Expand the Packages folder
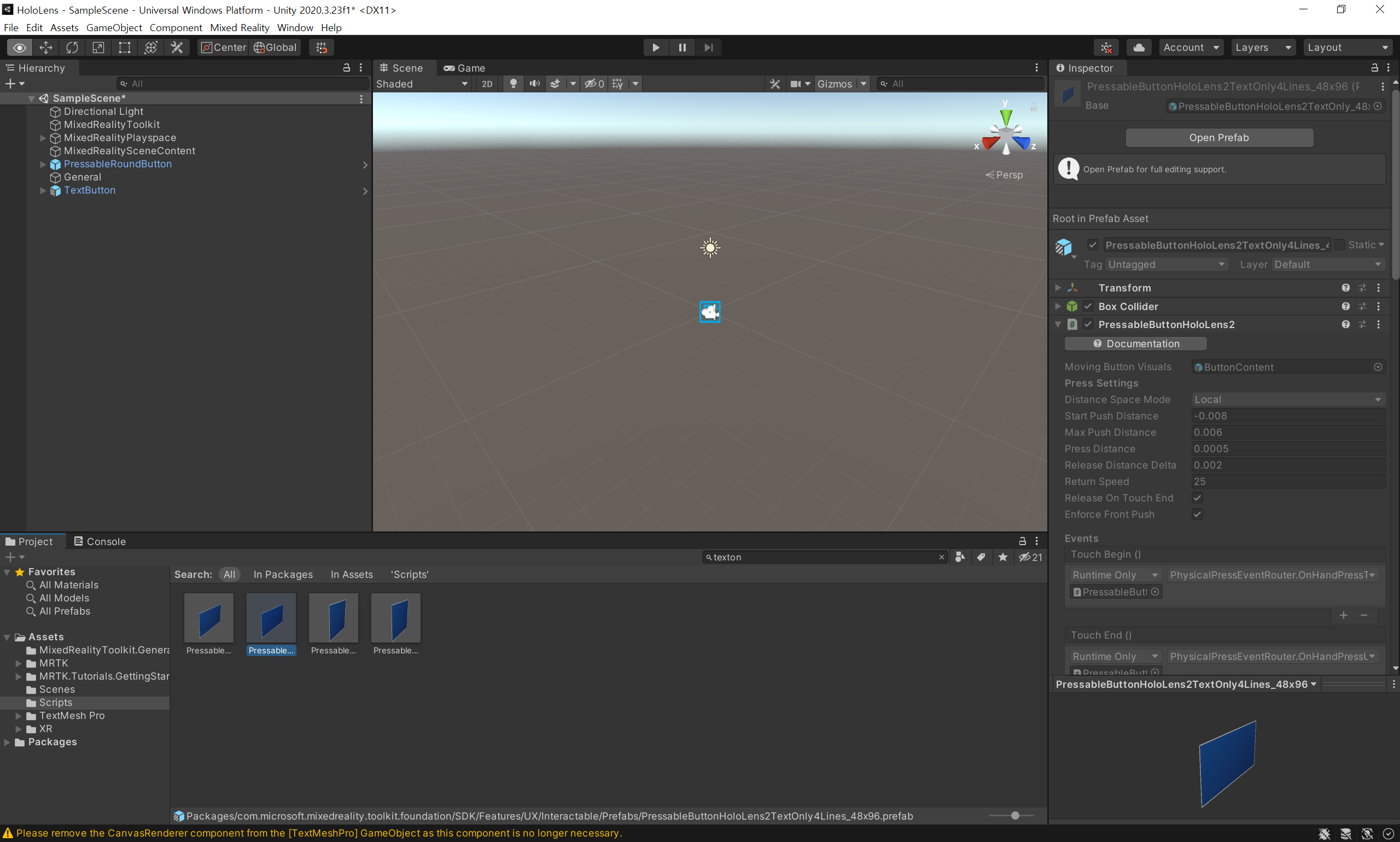The height and width of the screenshot is (842, 1400). point(7,742)
